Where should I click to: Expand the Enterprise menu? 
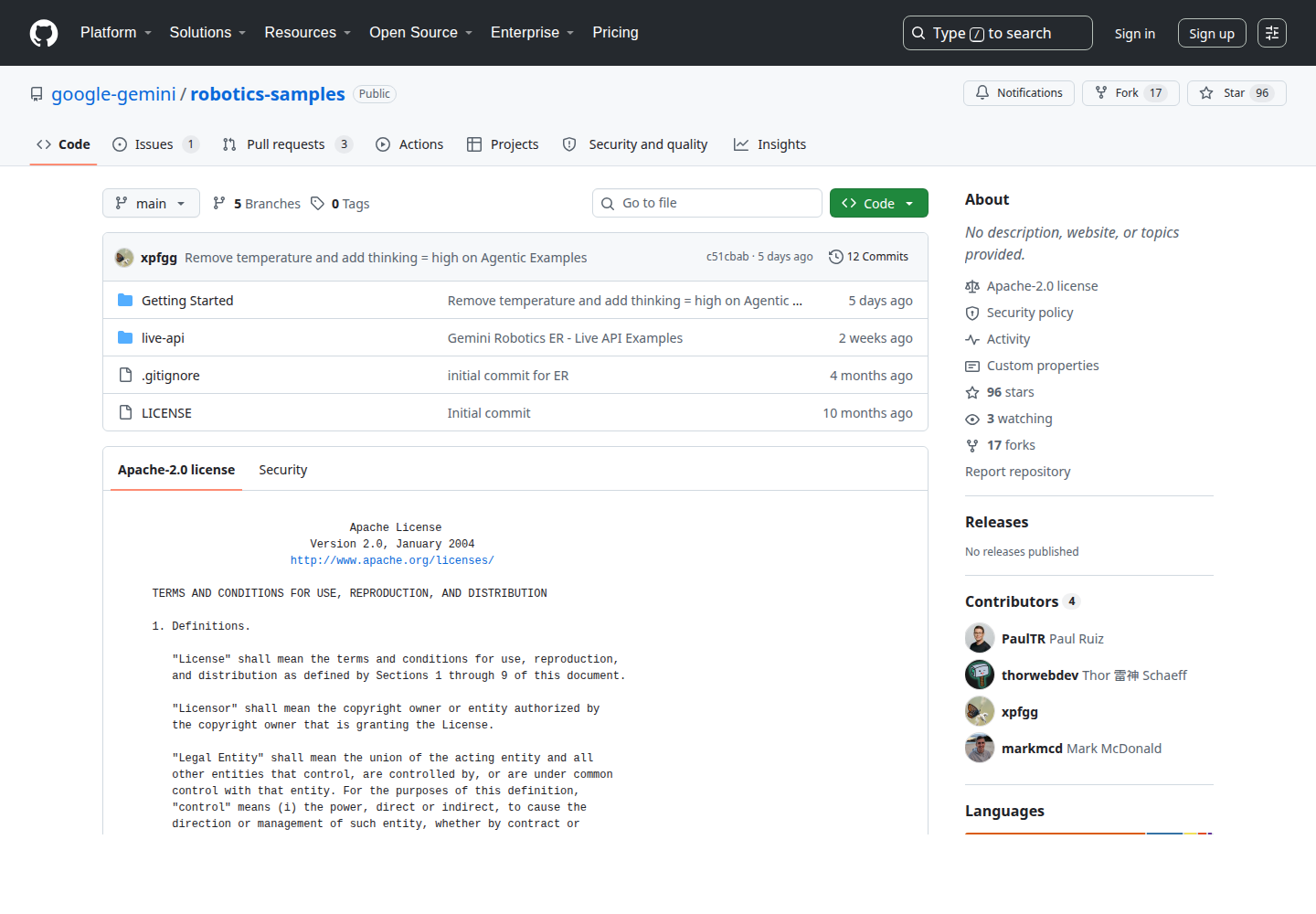pyautogui.click(x=533, y=33)
